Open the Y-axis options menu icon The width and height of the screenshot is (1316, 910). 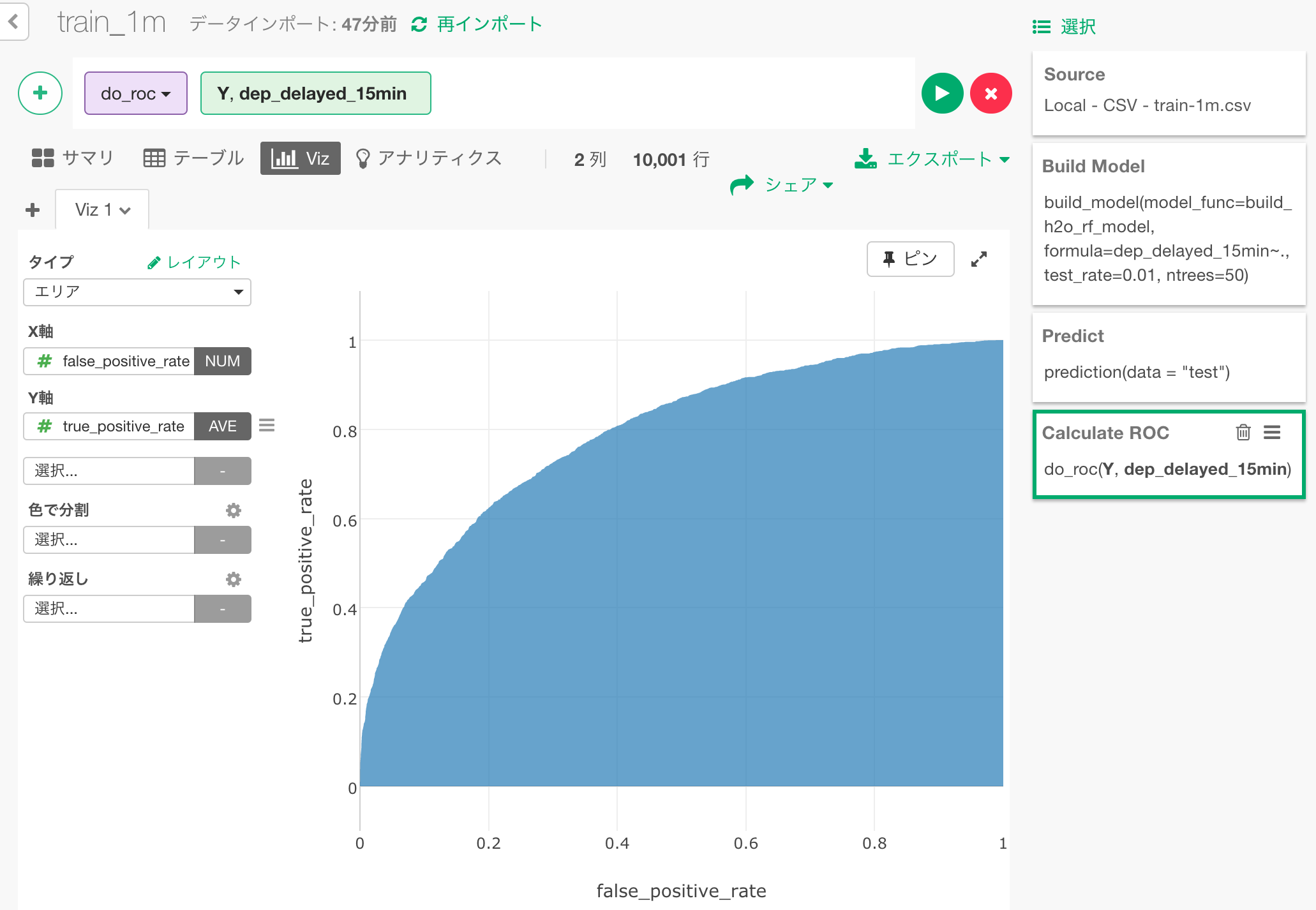point(267,425)
